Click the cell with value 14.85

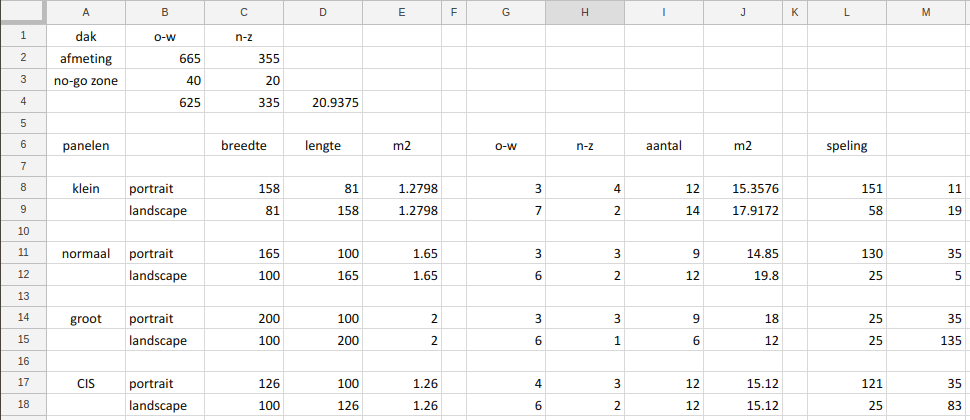coord(742,254)
